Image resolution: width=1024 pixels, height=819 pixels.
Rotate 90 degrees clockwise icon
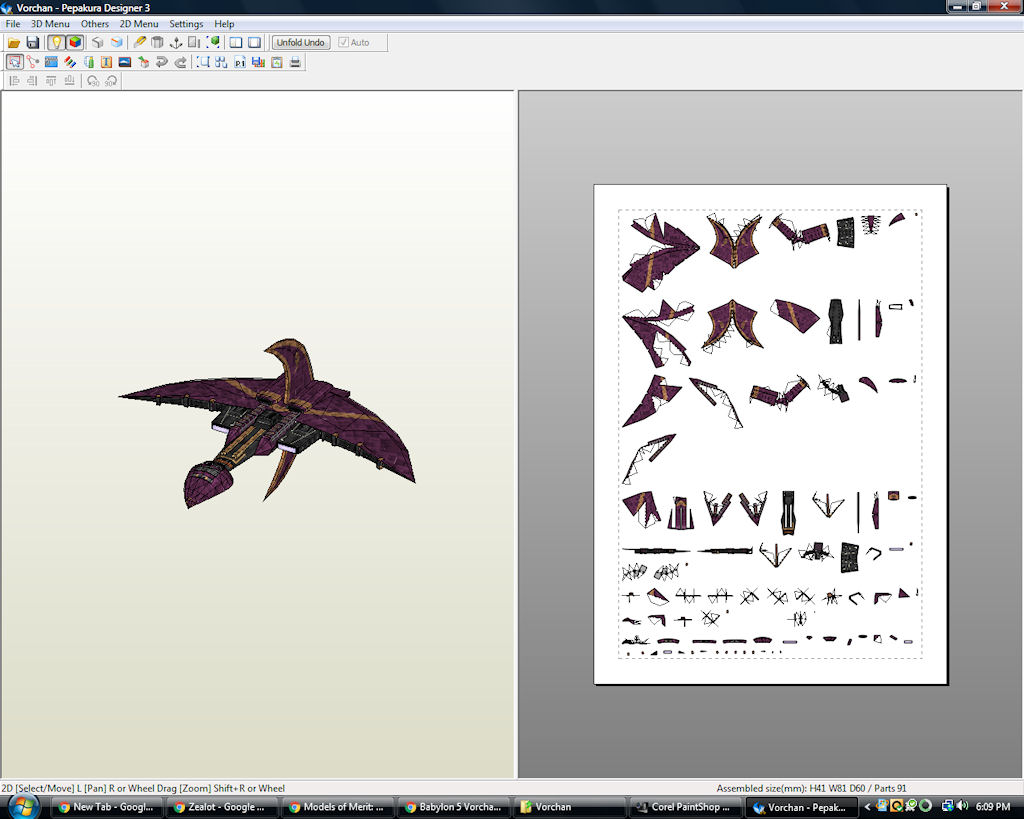(x=111, y=81)
